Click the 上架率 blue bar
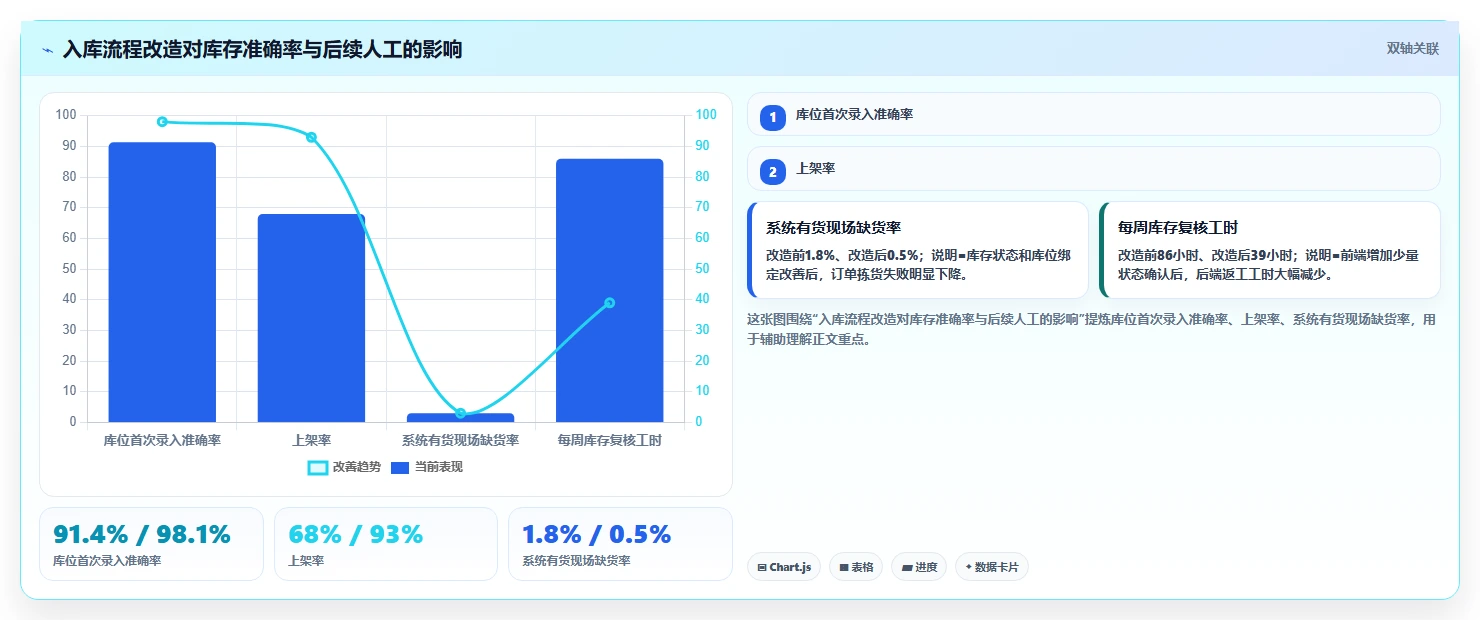The width and height of the screenshot is (1480, 620). tap(311, 318)
